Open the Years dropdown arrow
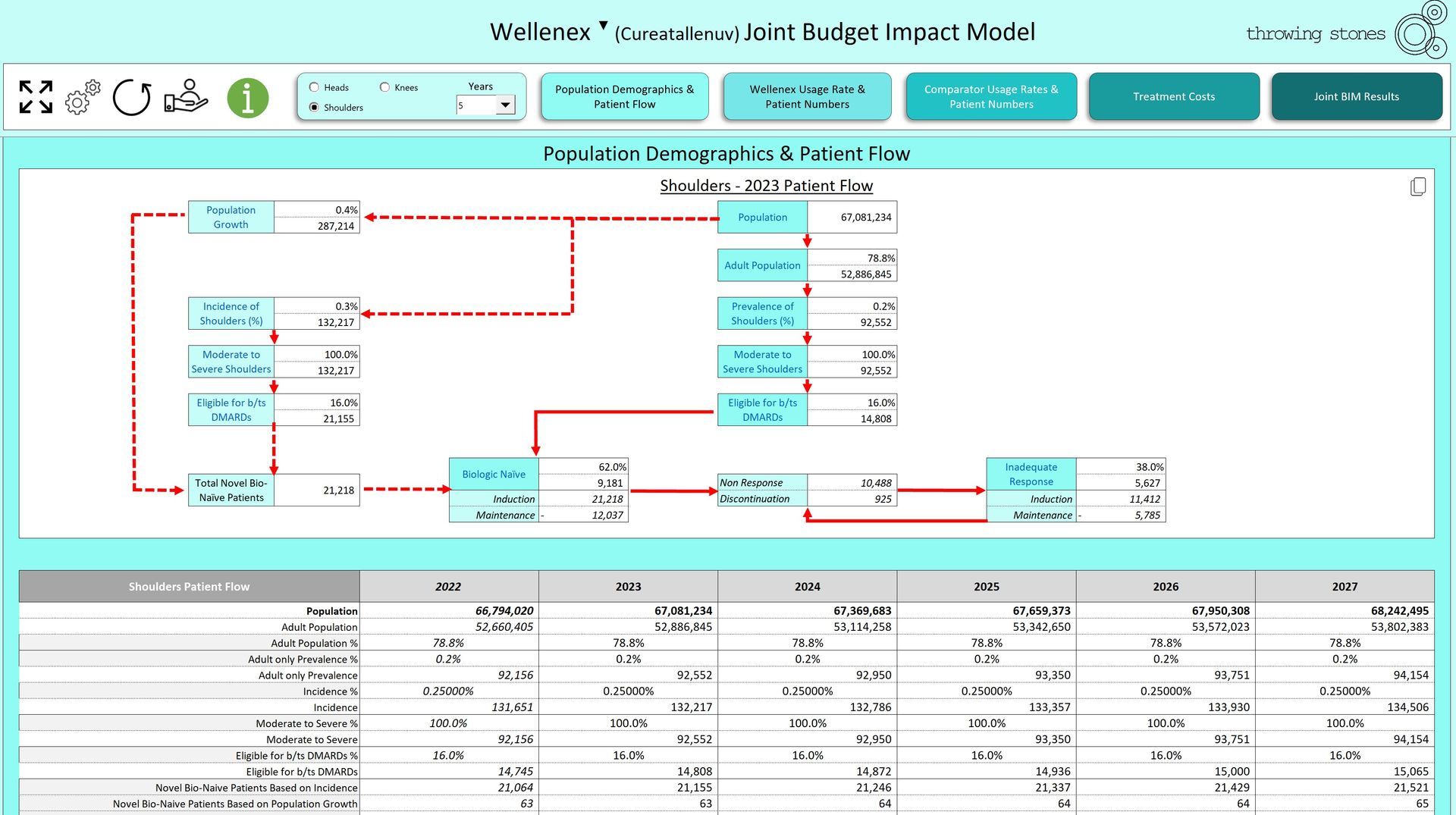1456x815 pixels. (505, 105)
